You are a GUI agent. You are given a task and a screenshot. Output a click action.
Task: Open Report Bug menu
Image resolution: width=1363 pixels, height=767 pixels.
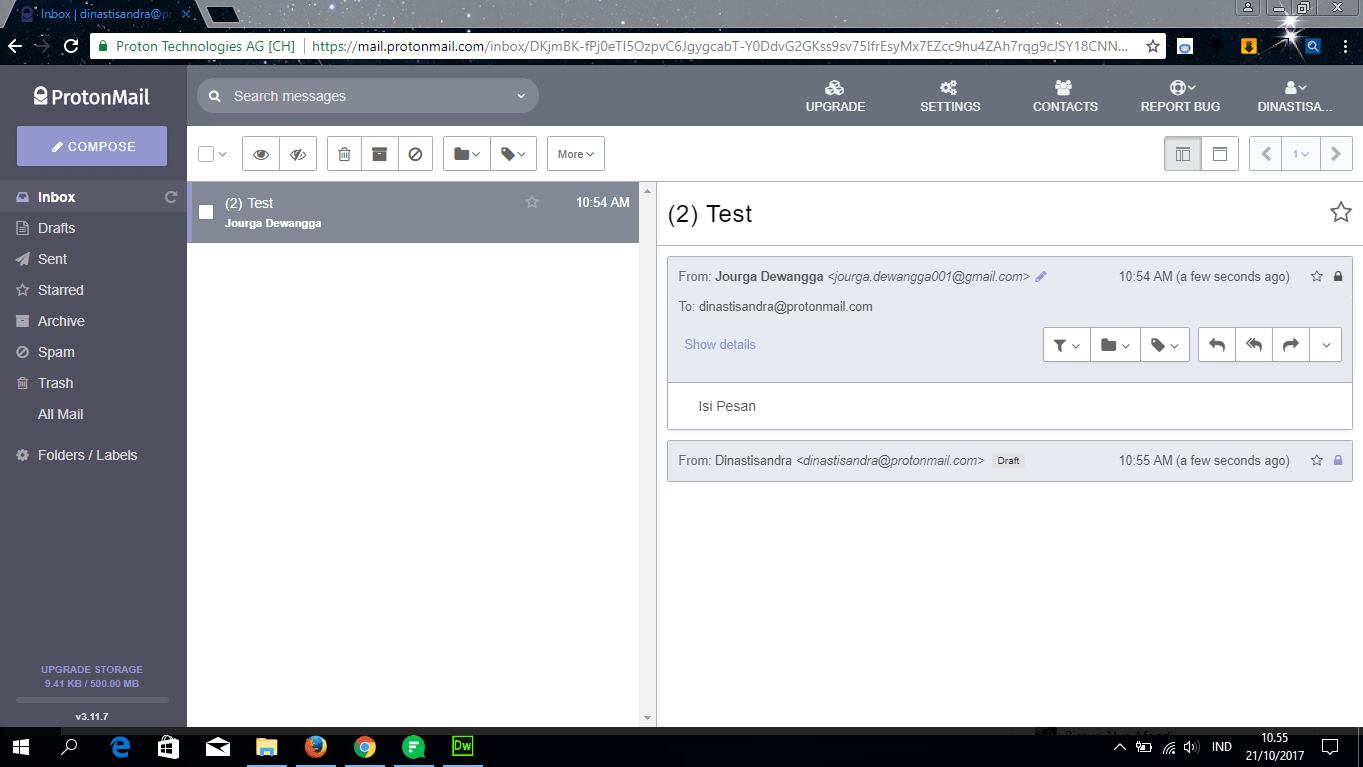(x=1181, y=96)
